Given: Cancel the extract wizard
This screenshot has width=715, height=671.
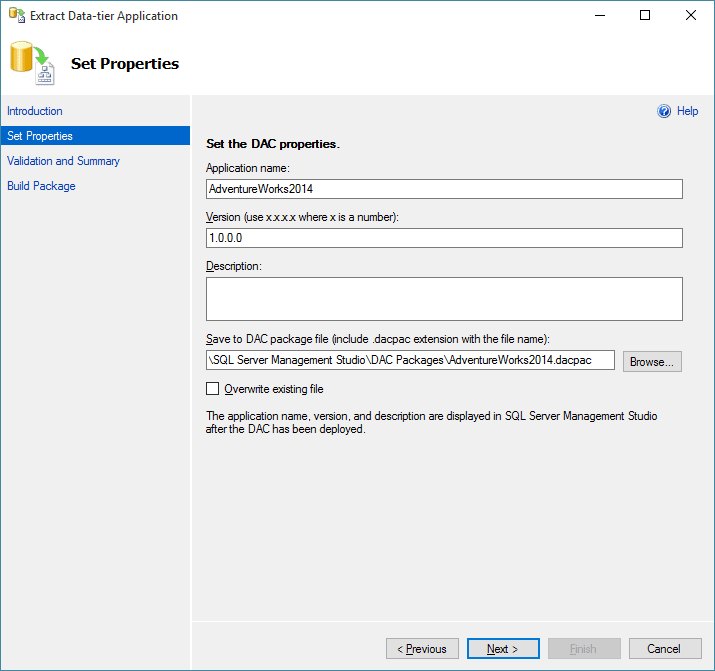Looking at the screenshot, I should [665, 649].
